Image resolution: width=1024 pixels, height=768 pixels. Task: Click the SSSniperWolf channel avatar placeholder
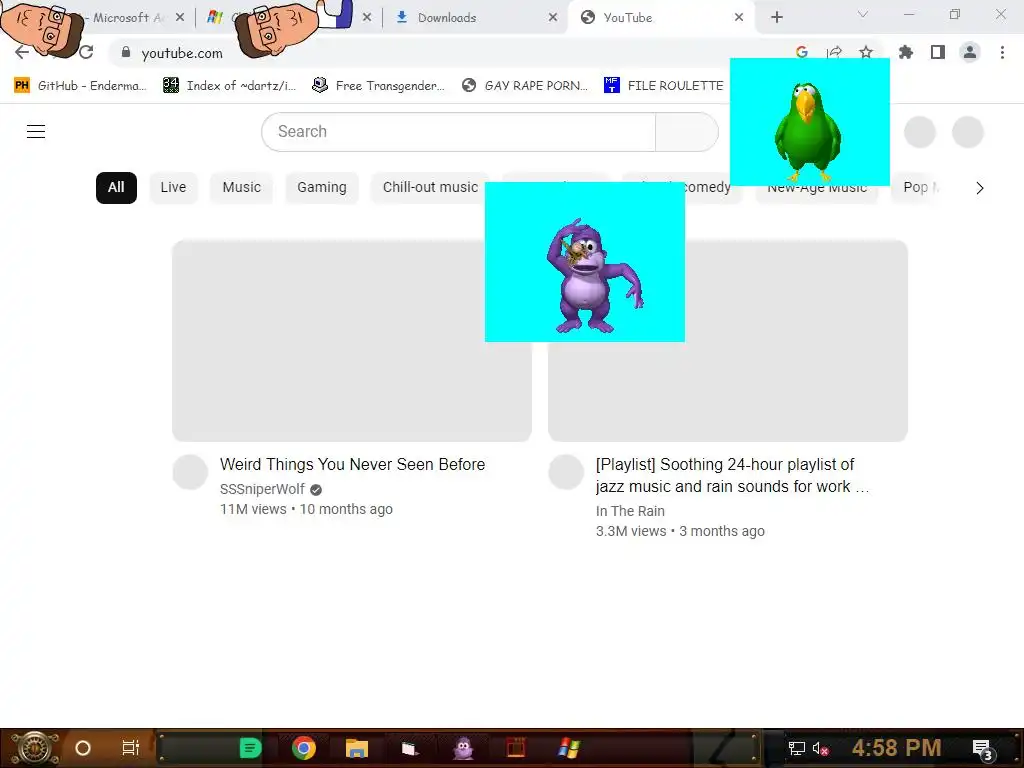(190, 472)
